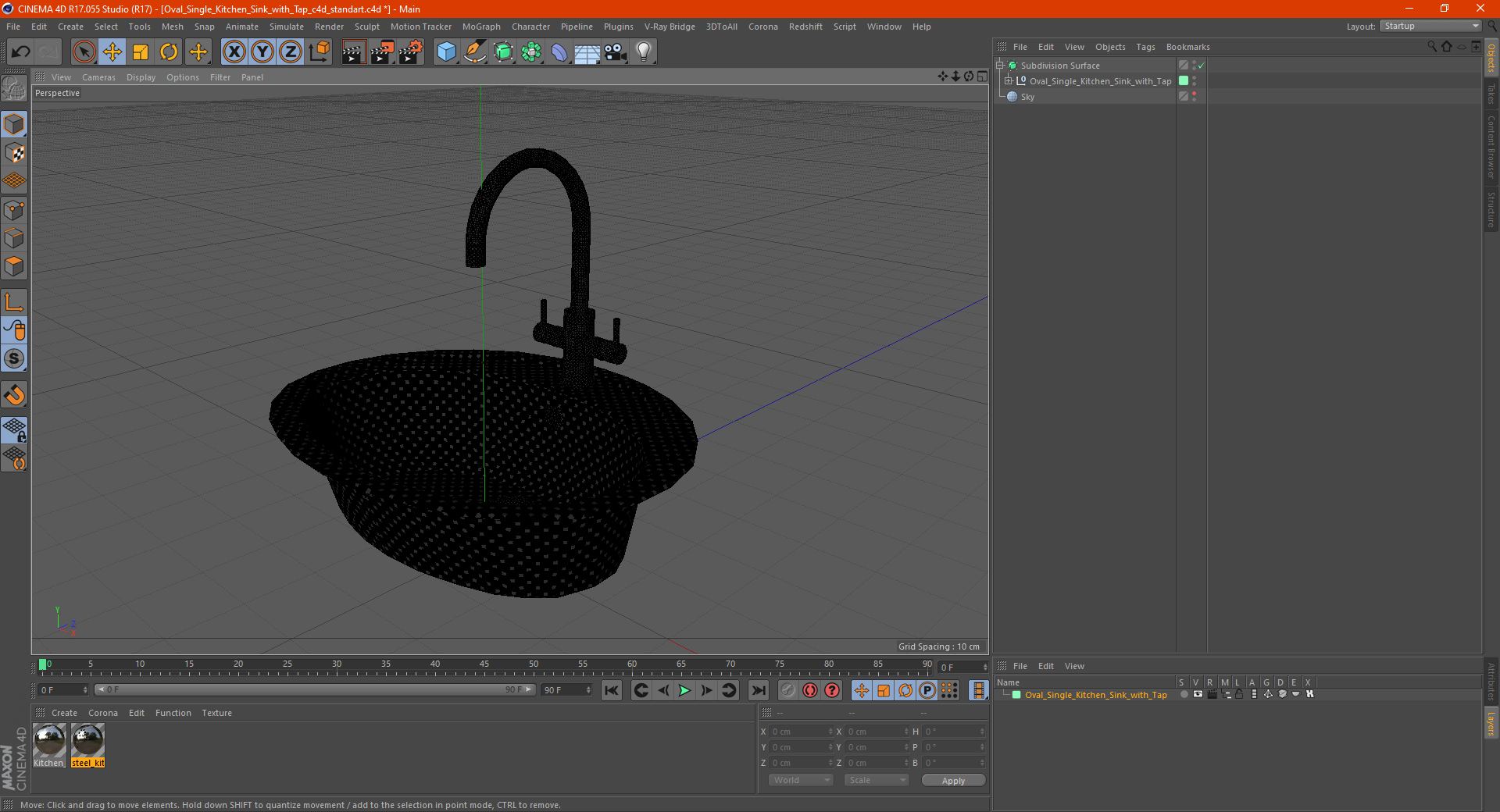The width and height of the screenshot is (1500, 812).
Task: Open viewport Cameras menu
Action: 98,77
